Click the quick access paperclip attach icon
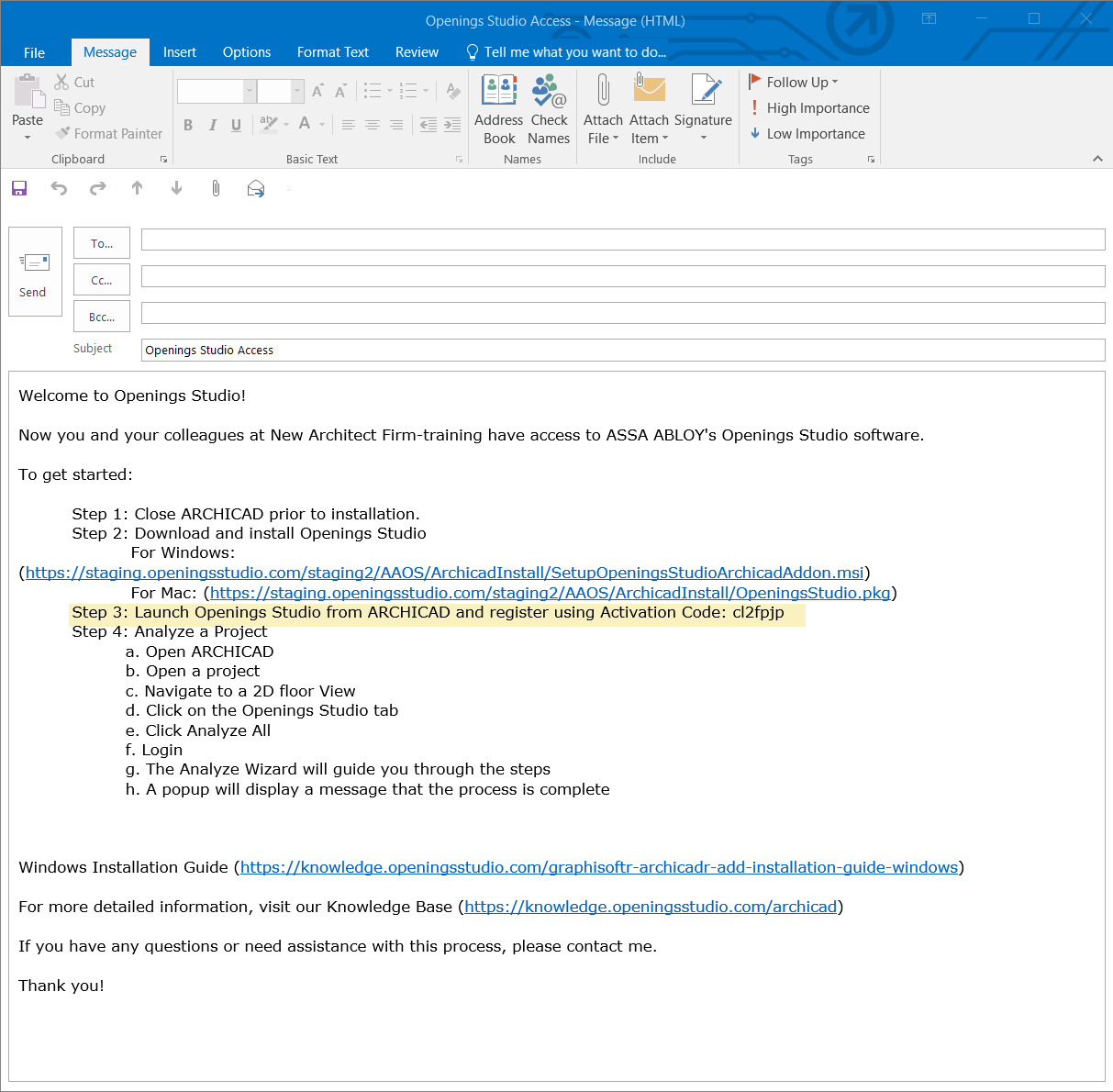1113x1092 pixels. [x=216, y=188]
